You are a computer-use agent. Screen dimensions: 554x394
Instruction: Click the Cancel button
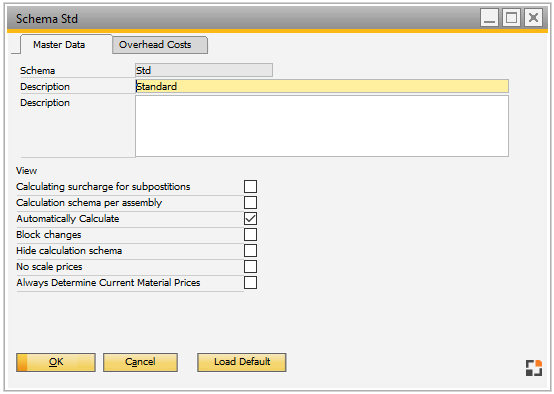coord(140,362)
